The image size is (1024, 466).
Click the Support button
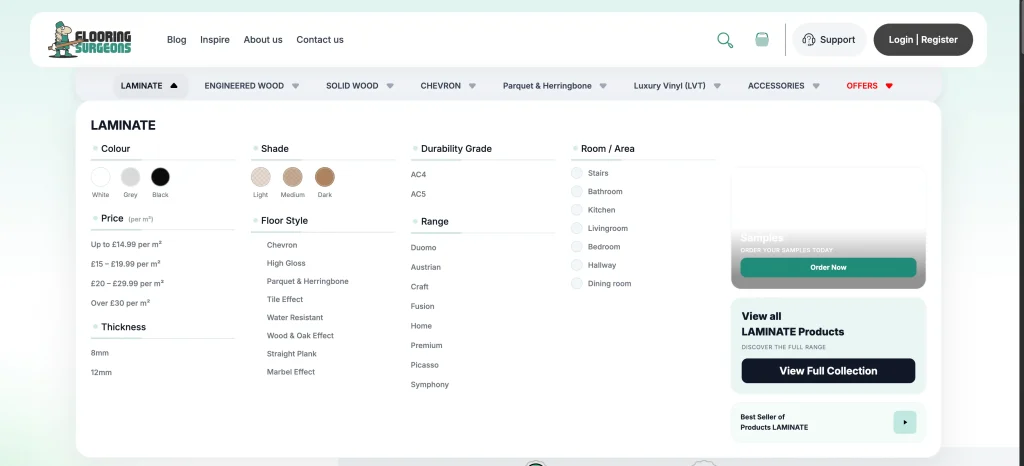829,40
